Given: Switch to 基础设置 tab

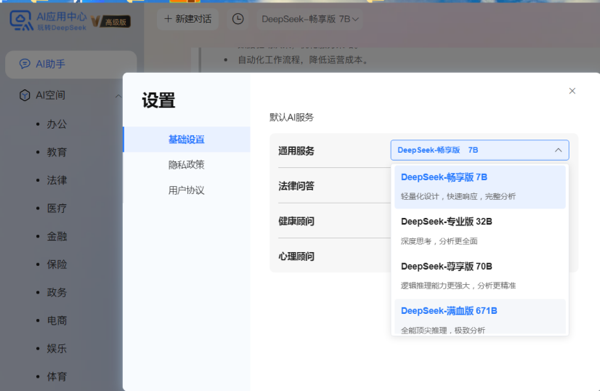Looking at the screenshot, I should point(186,139).
